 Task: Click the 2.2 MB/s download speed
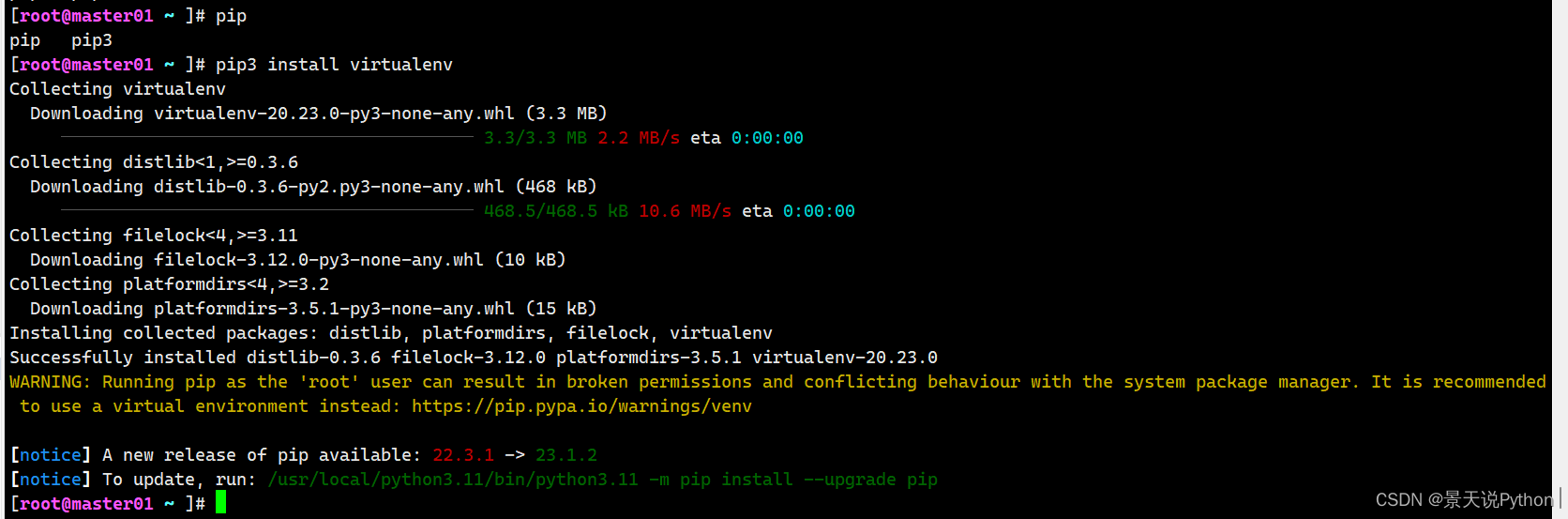pyautogui.click(x=639, y=138)
